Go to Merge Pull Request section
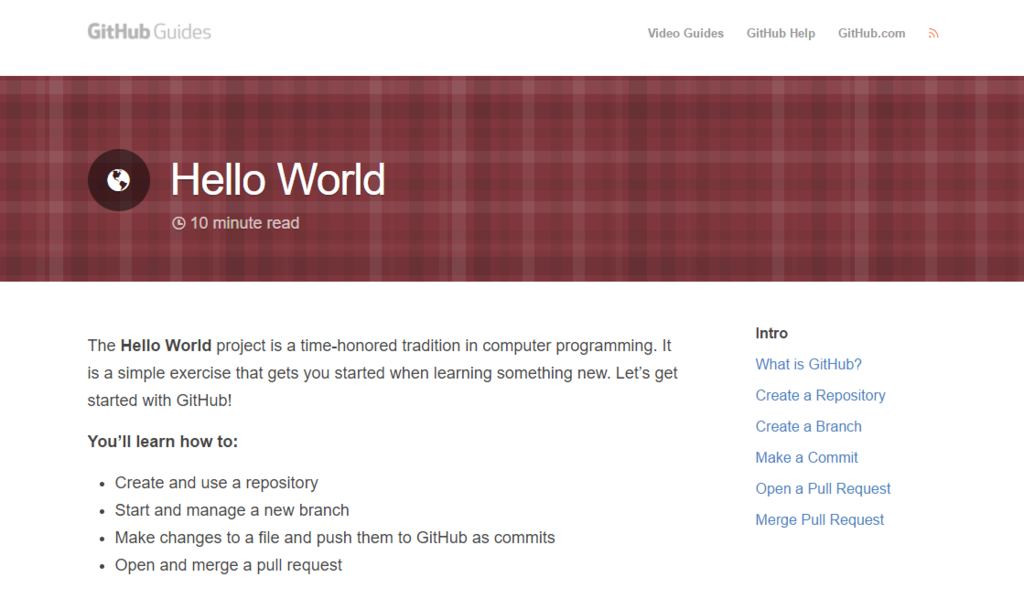 click(x=820, y=520)
